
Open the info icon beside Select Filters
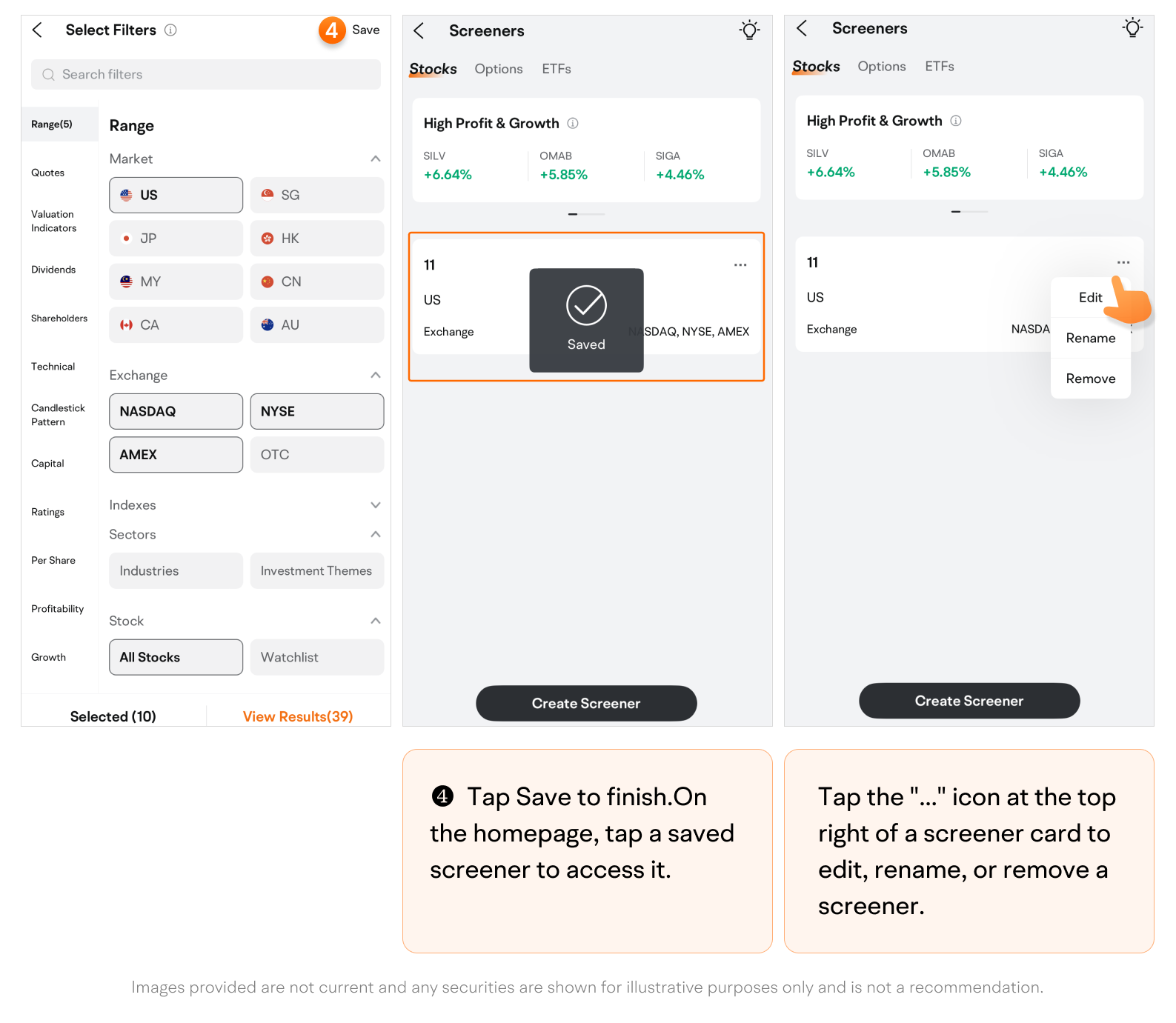pyautogui.click(x=170, y=30)
